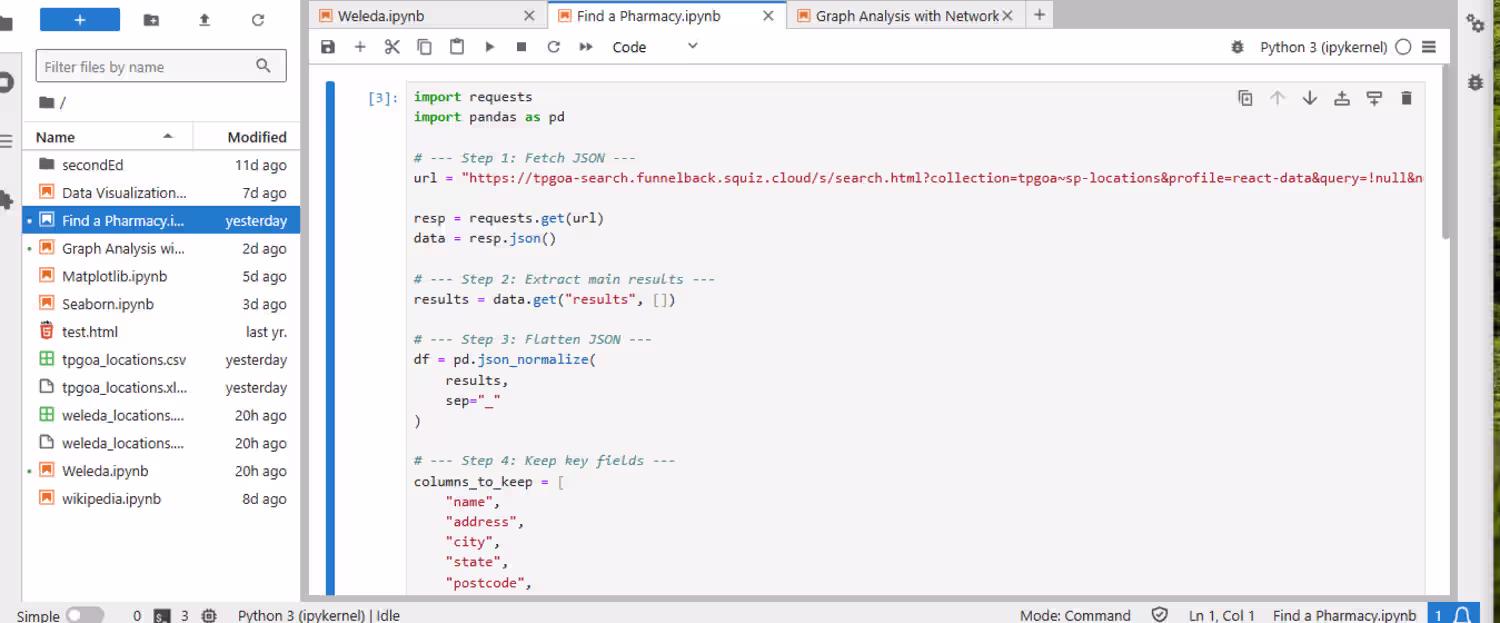Close the Weleda.ipynb tab
The height and width of the screenshot is (623, 1500).
(x=530, y=16)
